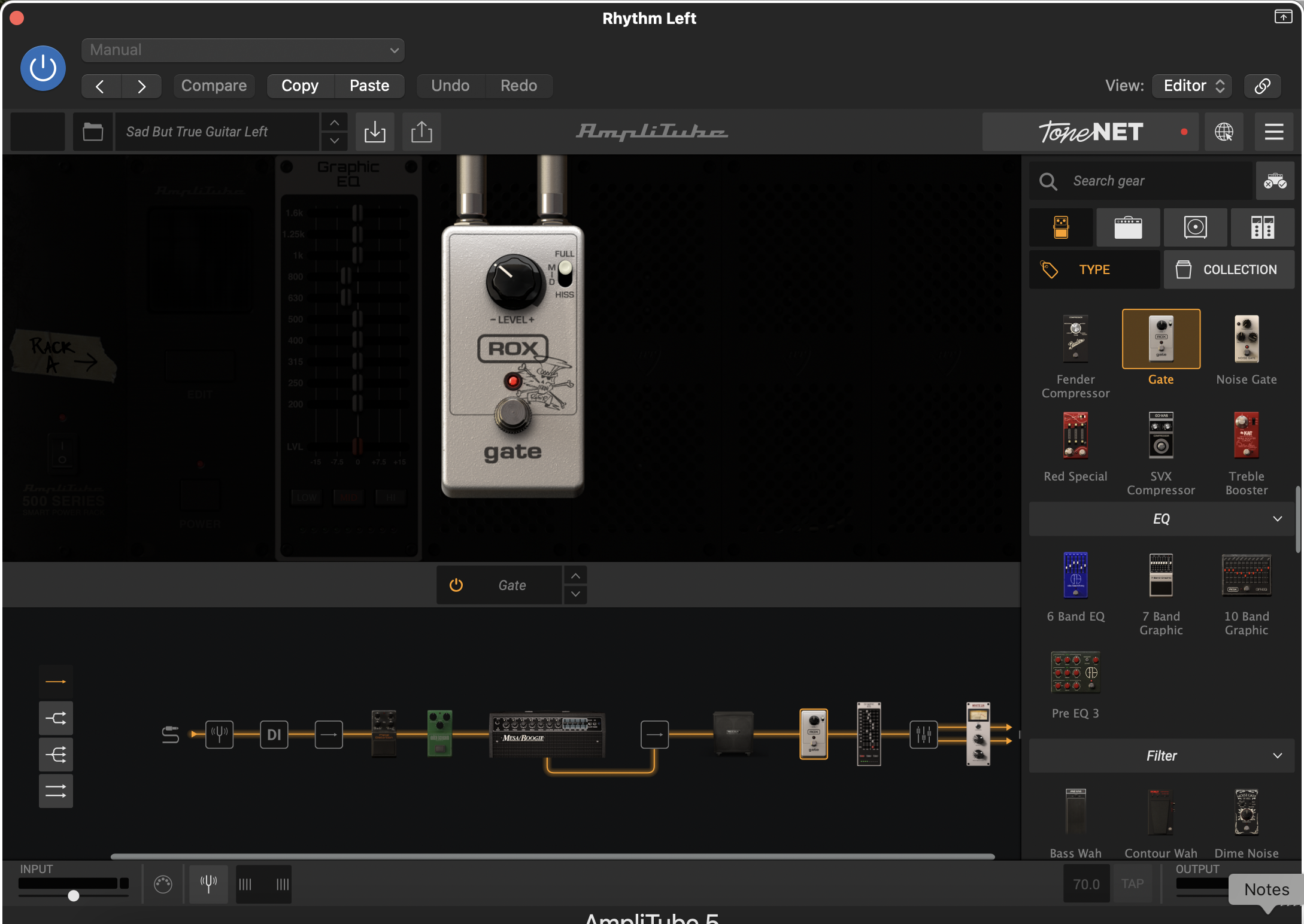Viewport: 1304px width, 924px height.
Task: Select the split-once parallel routing icon
Action: tap(56, 718)
